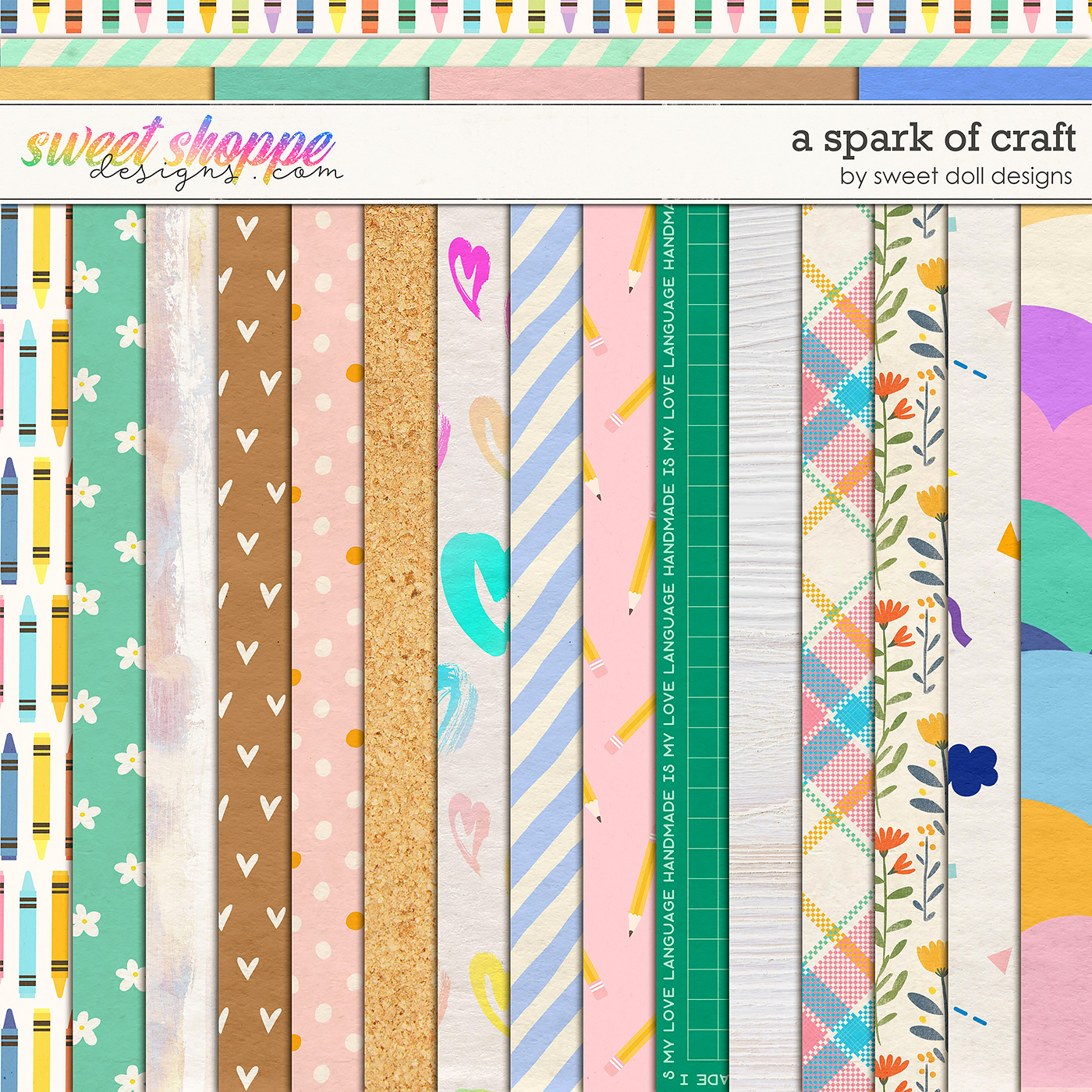Open the green daisy flower paper

point(109,648)
